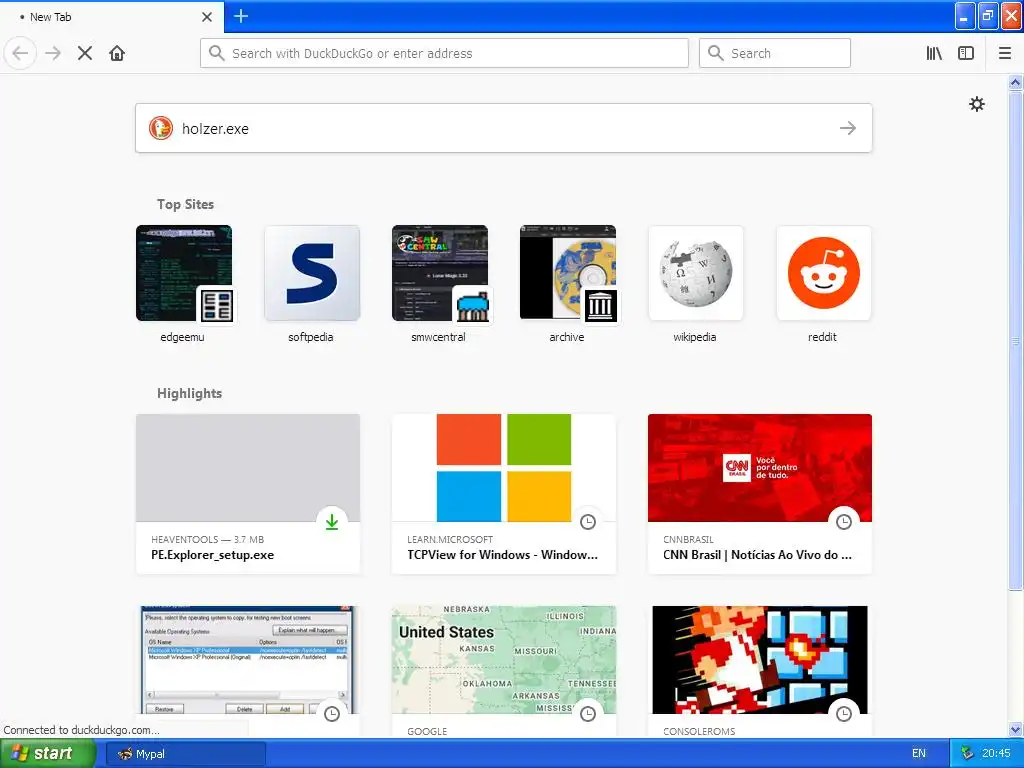Show the sidebars panel
This screenshot has height=768, width=1024.
966,53
